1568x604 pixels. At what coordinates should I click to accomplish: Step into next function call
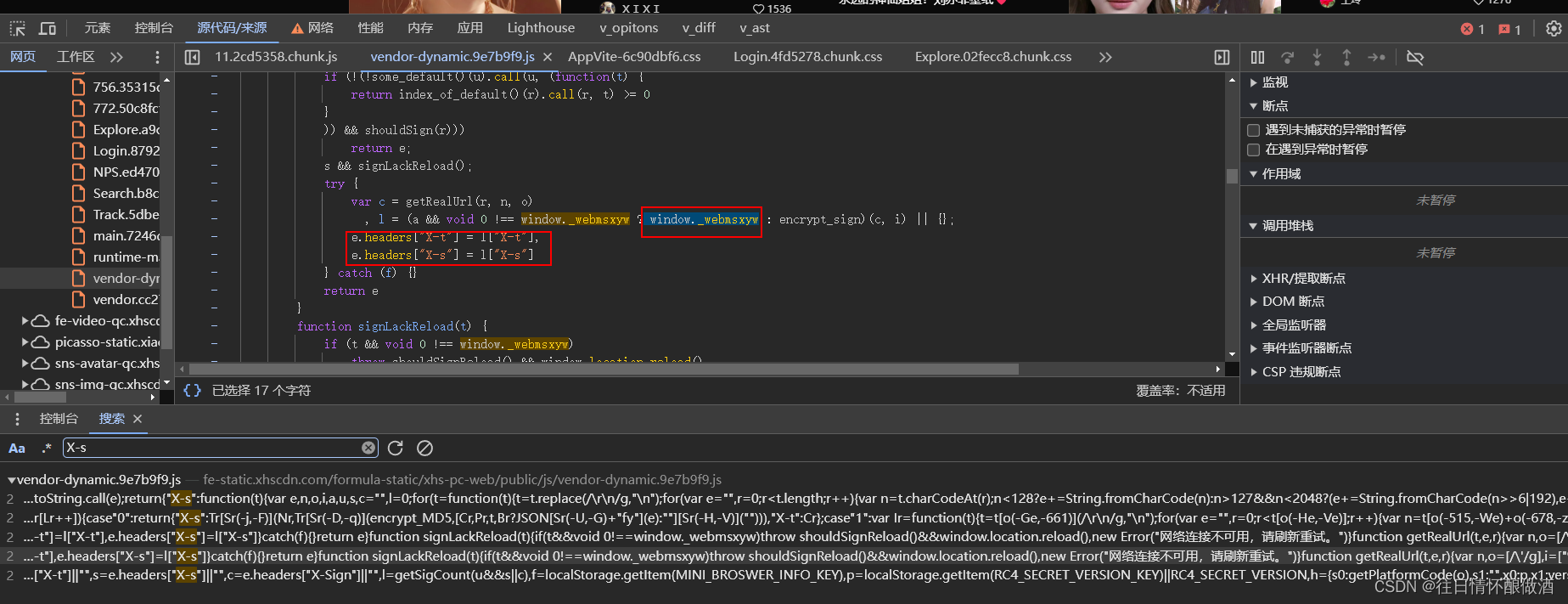tap(1317, 57)
